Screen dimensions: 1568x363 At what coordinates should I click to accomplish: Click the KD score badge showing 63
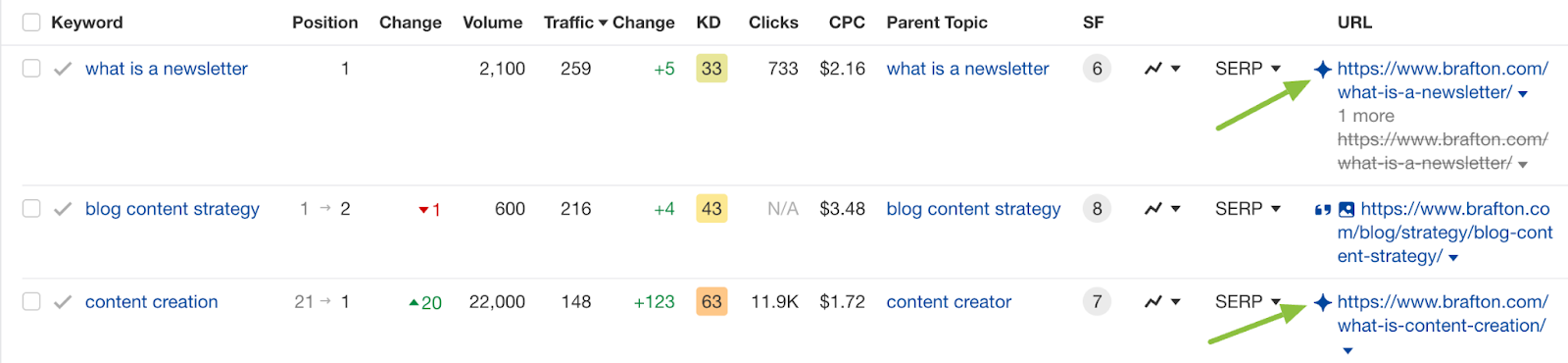(x=711, y=302)
